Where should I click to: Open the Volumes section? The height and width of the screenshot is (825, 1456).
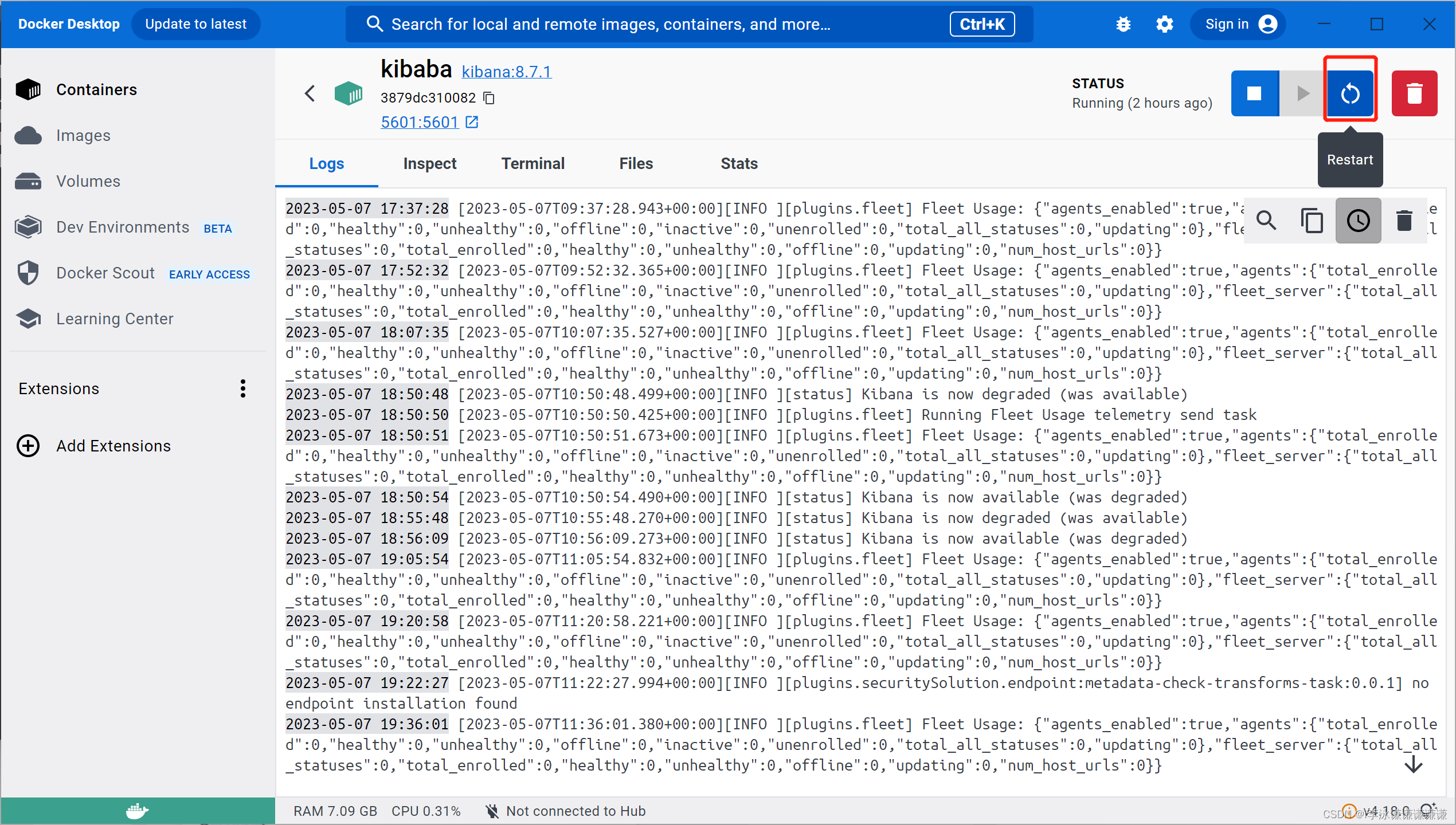tap(87, 181)
